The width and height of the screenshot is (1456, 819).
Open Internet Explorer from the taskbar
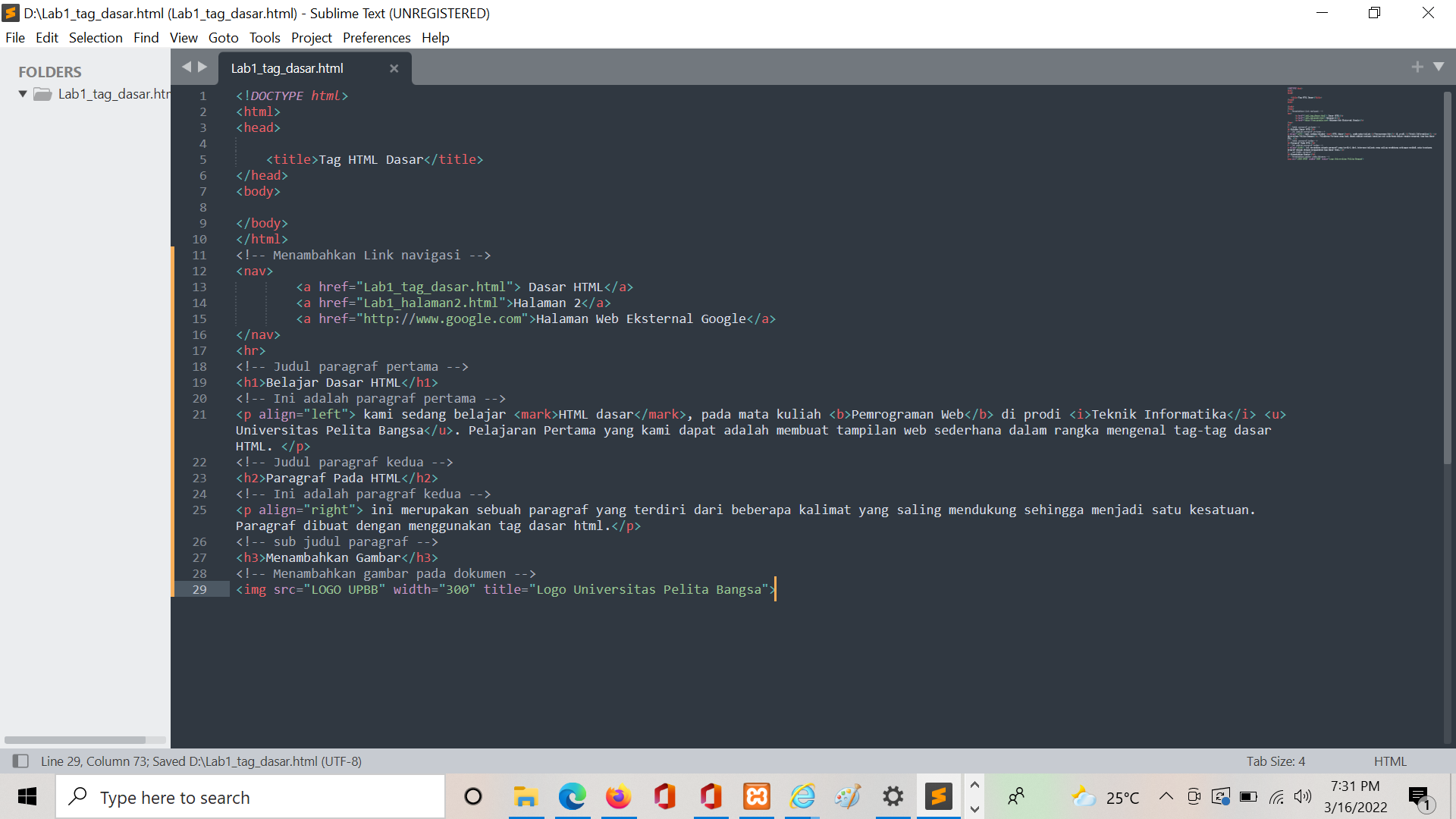pyautogui.click(x=802, y=796)
